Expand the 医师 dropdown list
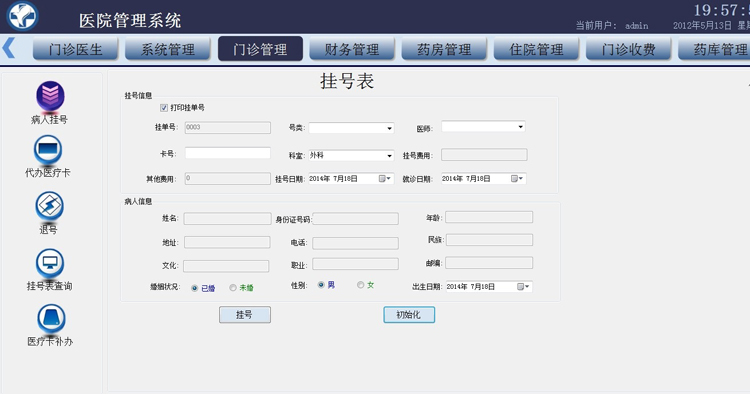This screenshot has width=750, height=394. tap(484, 127)
